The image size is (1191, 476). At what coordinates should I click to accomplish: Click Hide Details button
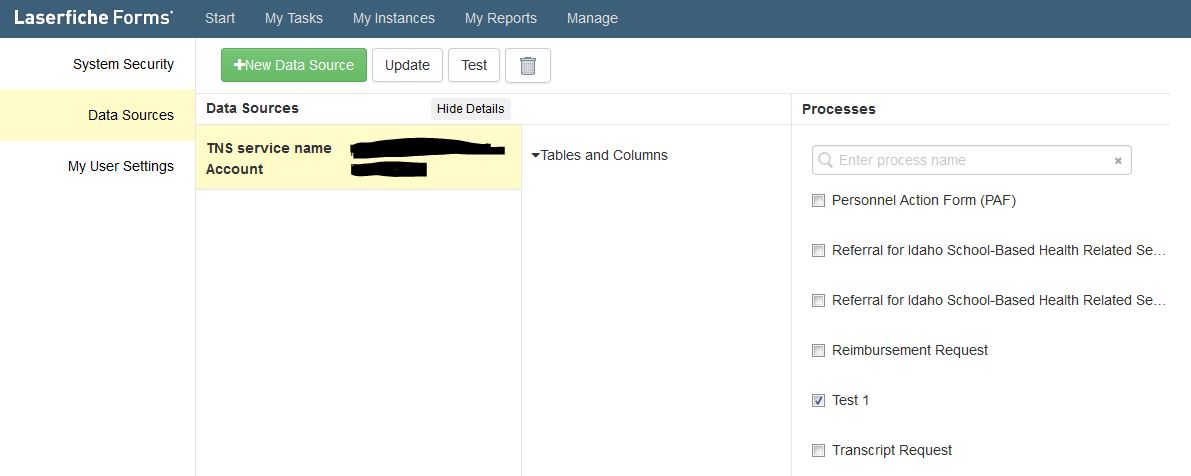(x=470, y=109)
